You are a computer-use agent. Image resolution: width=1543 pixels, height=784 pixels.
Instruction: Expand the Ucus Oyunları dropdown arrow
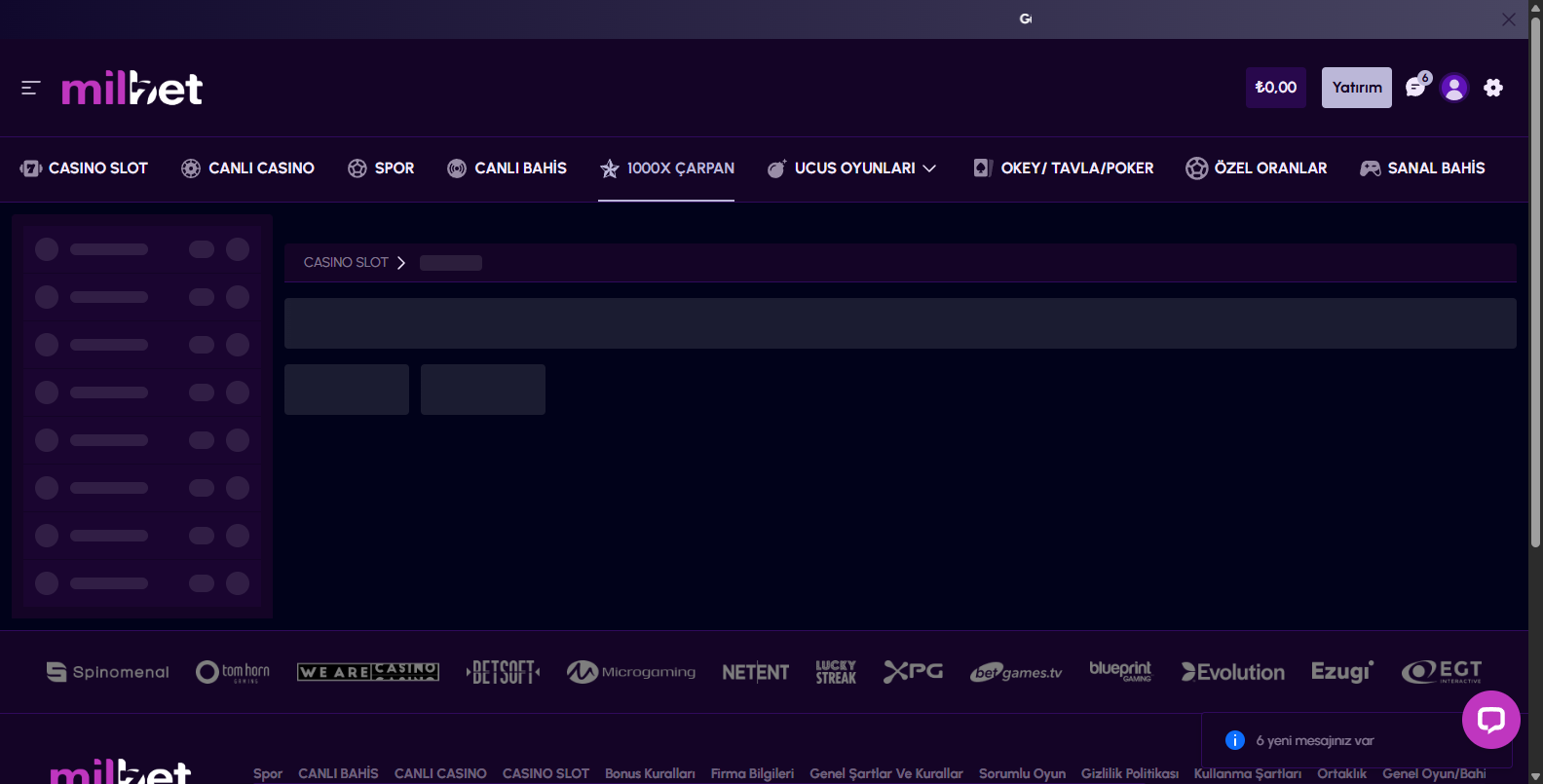click(929, 168)
